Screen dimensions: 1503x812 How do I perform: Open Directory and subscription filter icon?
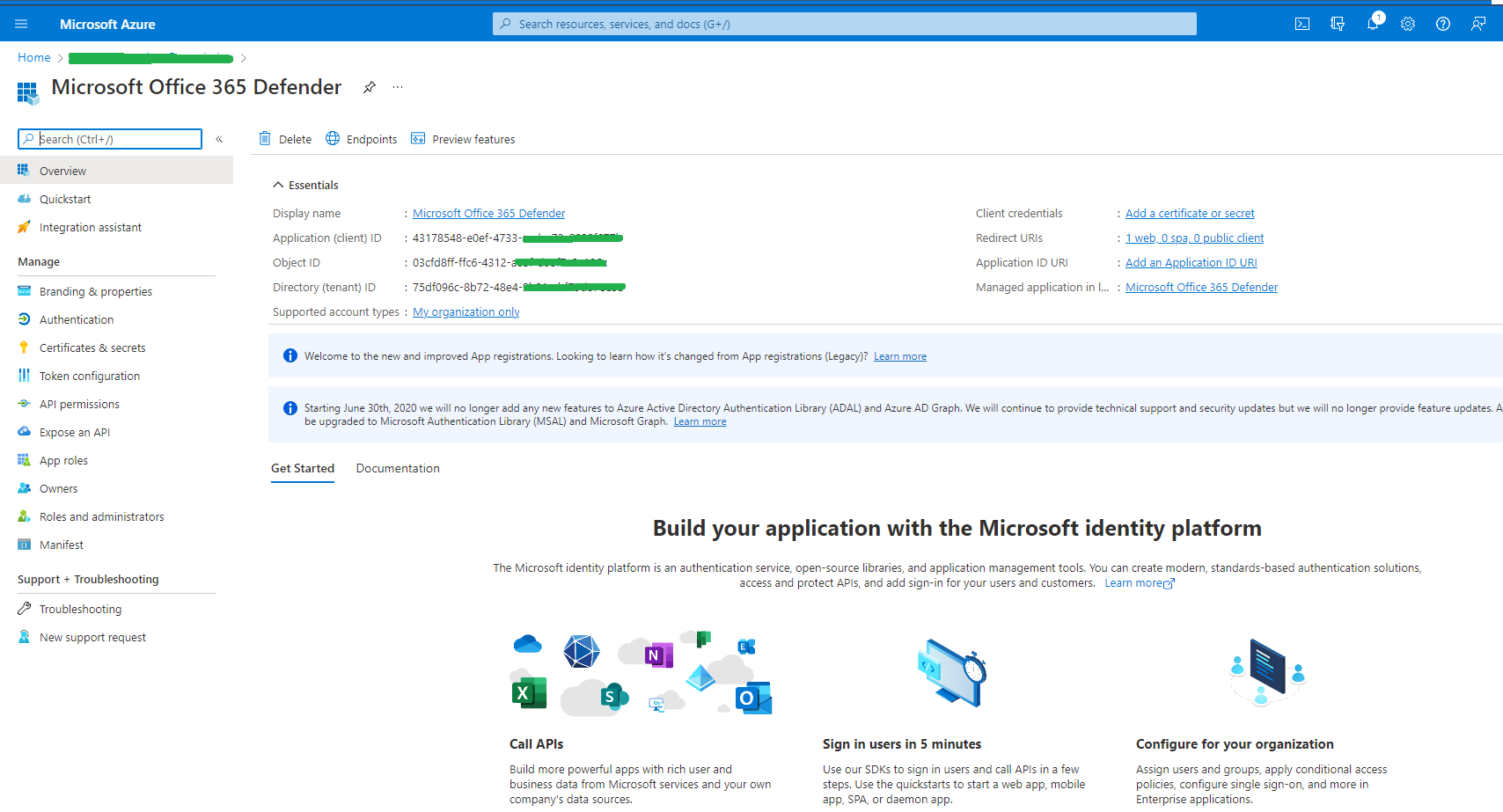(1338, 24)
